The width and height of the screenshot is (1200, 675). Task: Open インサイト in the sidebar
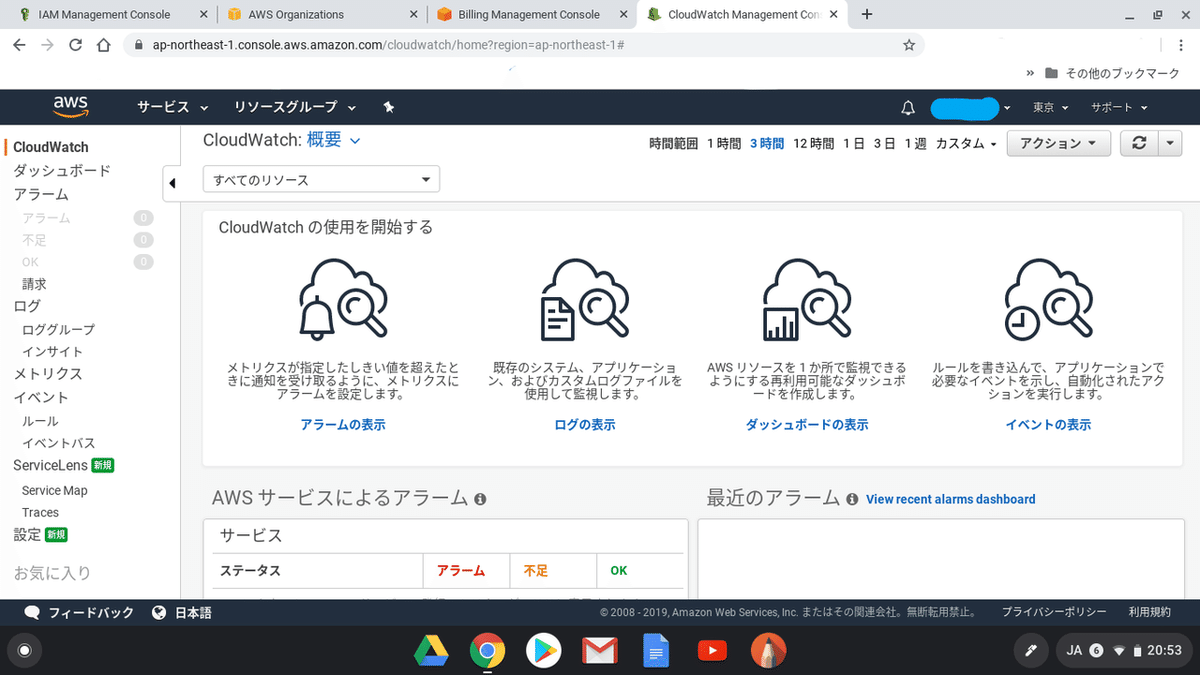click(53, 352)
